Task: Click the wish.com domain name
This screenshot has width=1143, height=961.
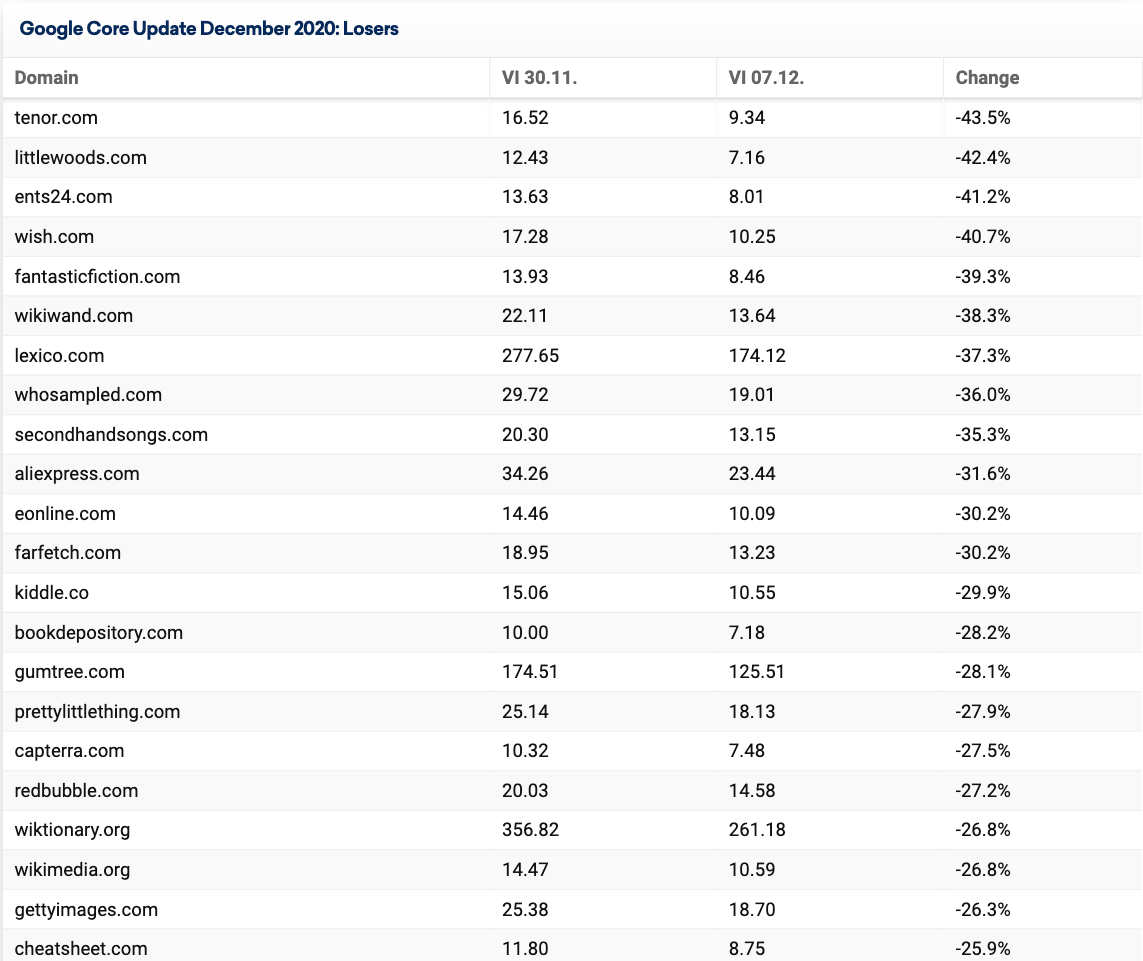Action: point(54,236)
